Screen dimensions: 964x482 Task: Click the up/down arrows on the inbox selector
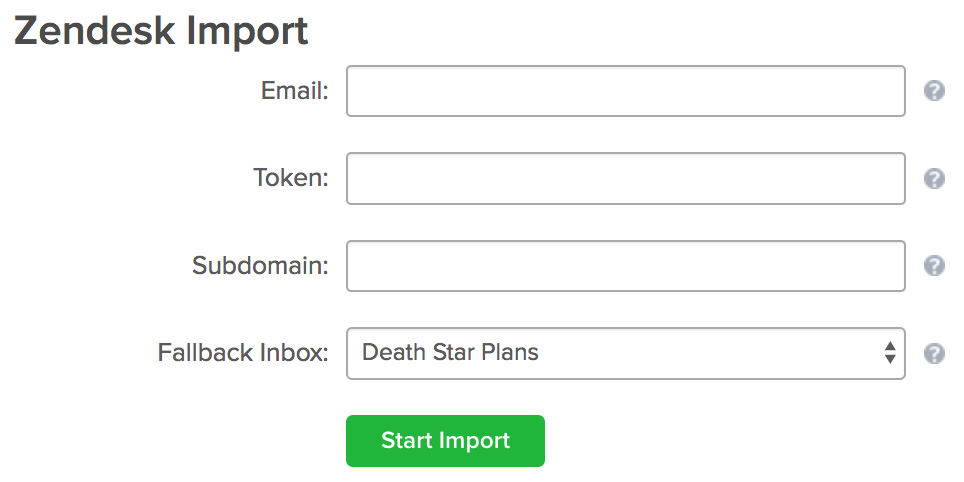pyautogui.click(x=890, y=353)
